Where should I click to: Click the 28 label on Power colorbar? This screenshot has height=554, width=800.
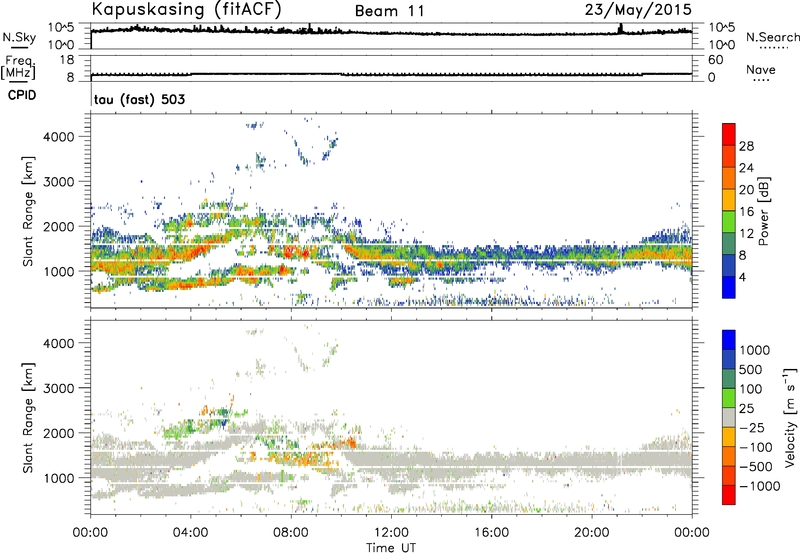point(746,146)
